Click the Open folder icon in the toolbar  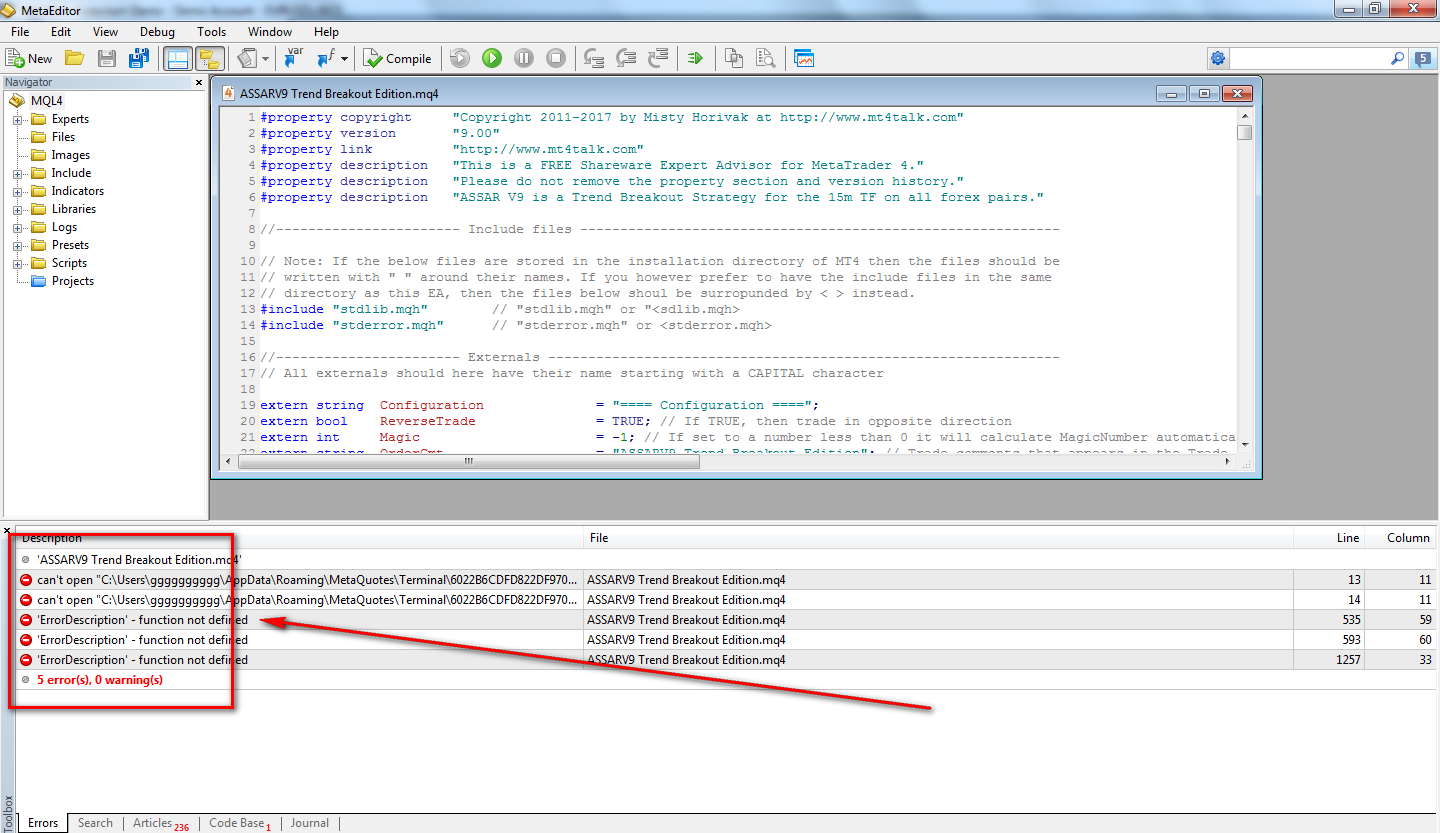(74, 58)
